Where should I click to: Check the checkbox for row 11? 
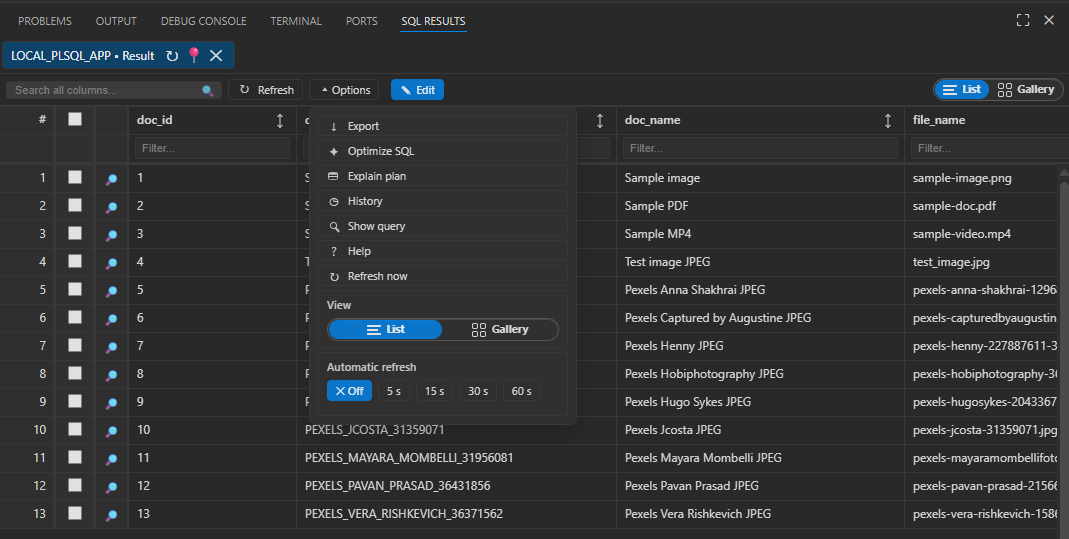click(75, 457)
